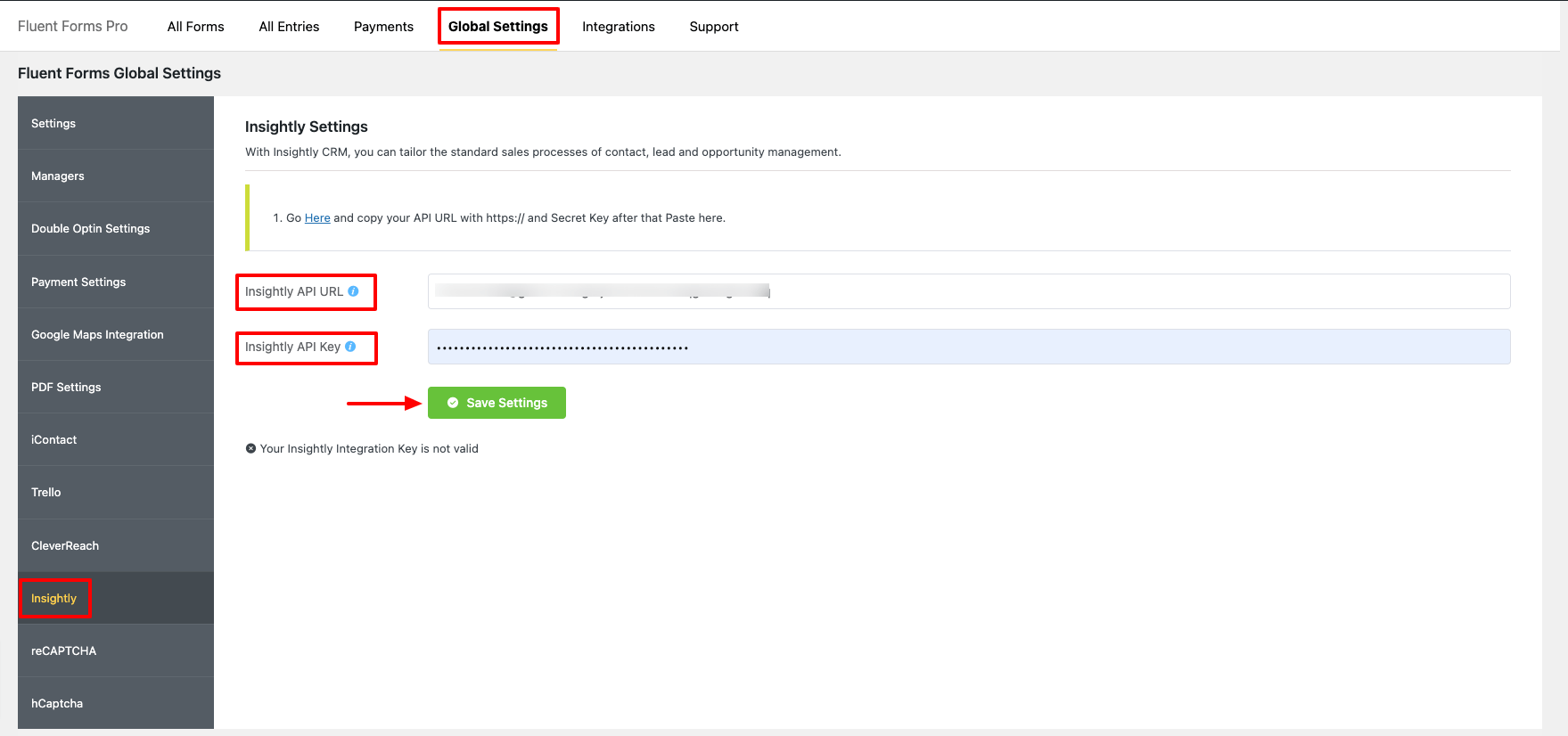Open reCAPTCHA in the sidebar
The width and height of the screenshot is (1568, 736).
116,650
